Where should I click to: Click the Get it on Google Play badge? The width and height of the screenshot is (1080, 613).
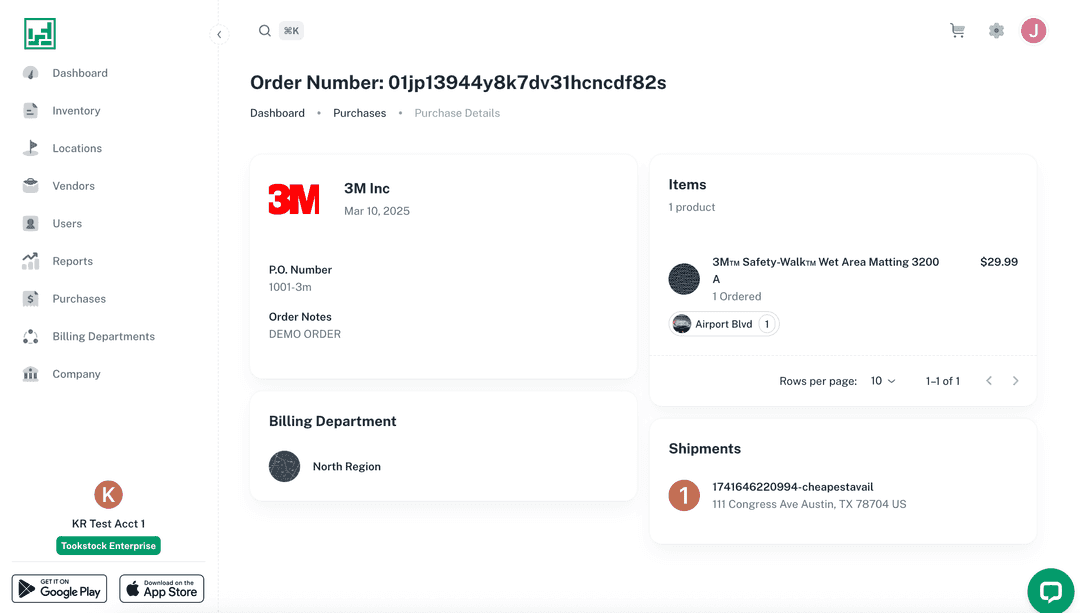click(61, 589)
